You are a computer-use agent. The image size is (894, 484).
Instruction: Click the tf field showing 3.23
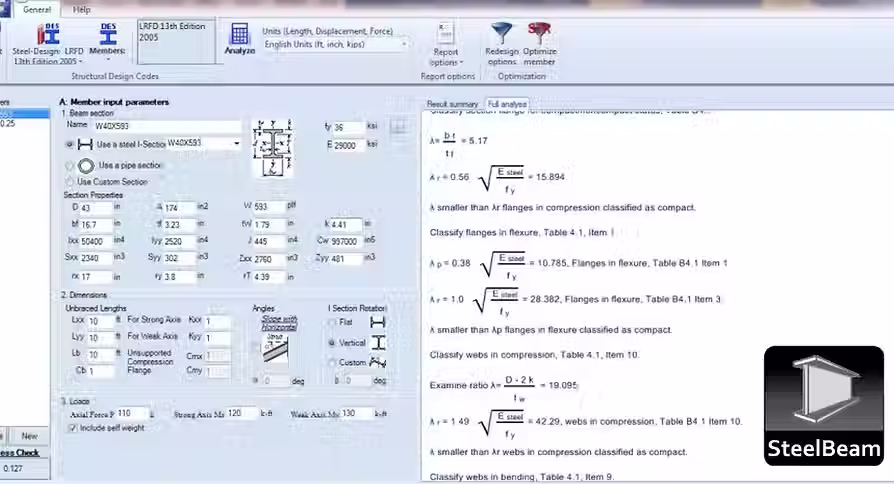(x=180, y=225)
